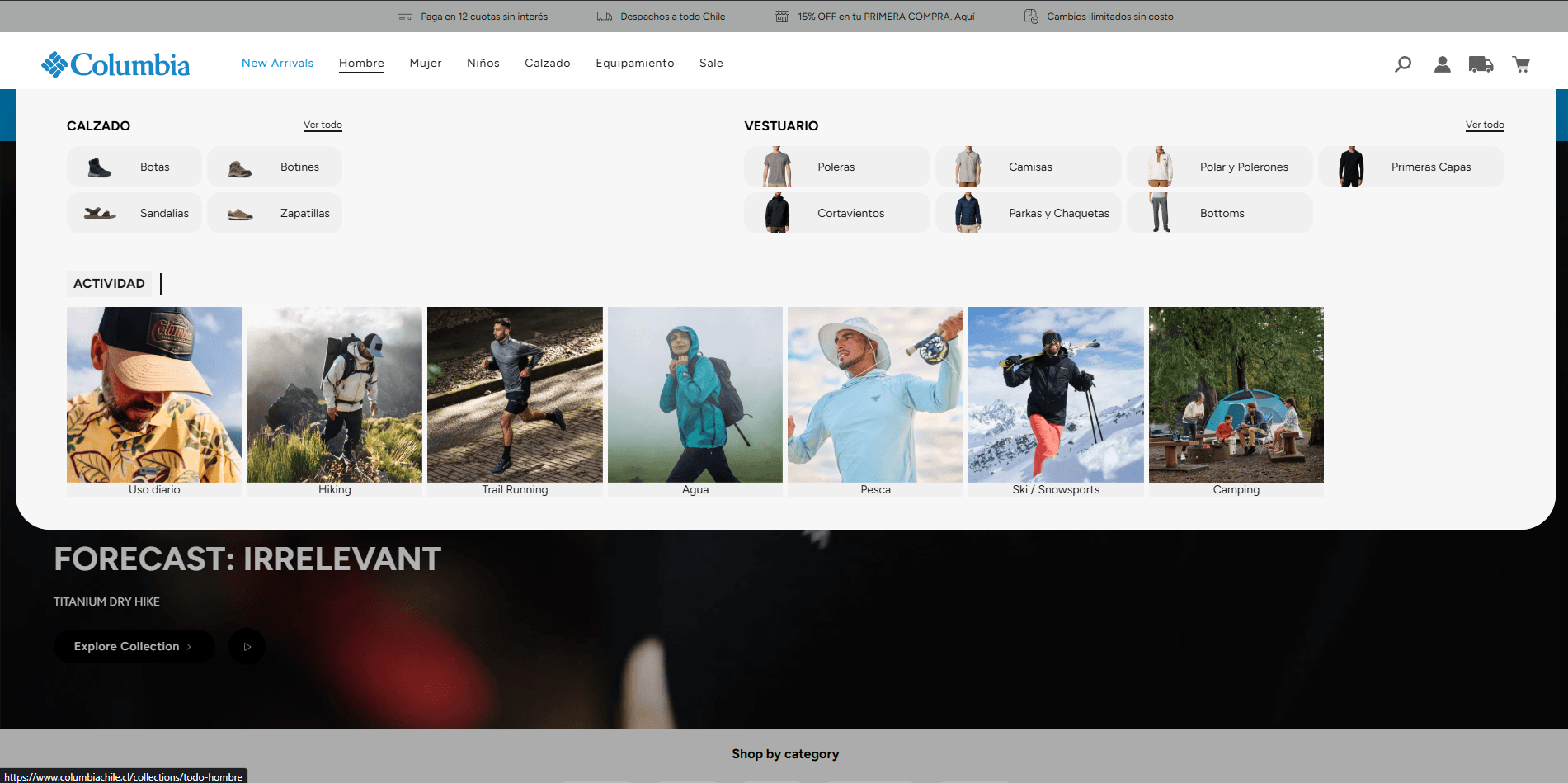The width and height of the screenshot is (1568, 783).
Task: Open the Hombre menu
Action: 361,64
